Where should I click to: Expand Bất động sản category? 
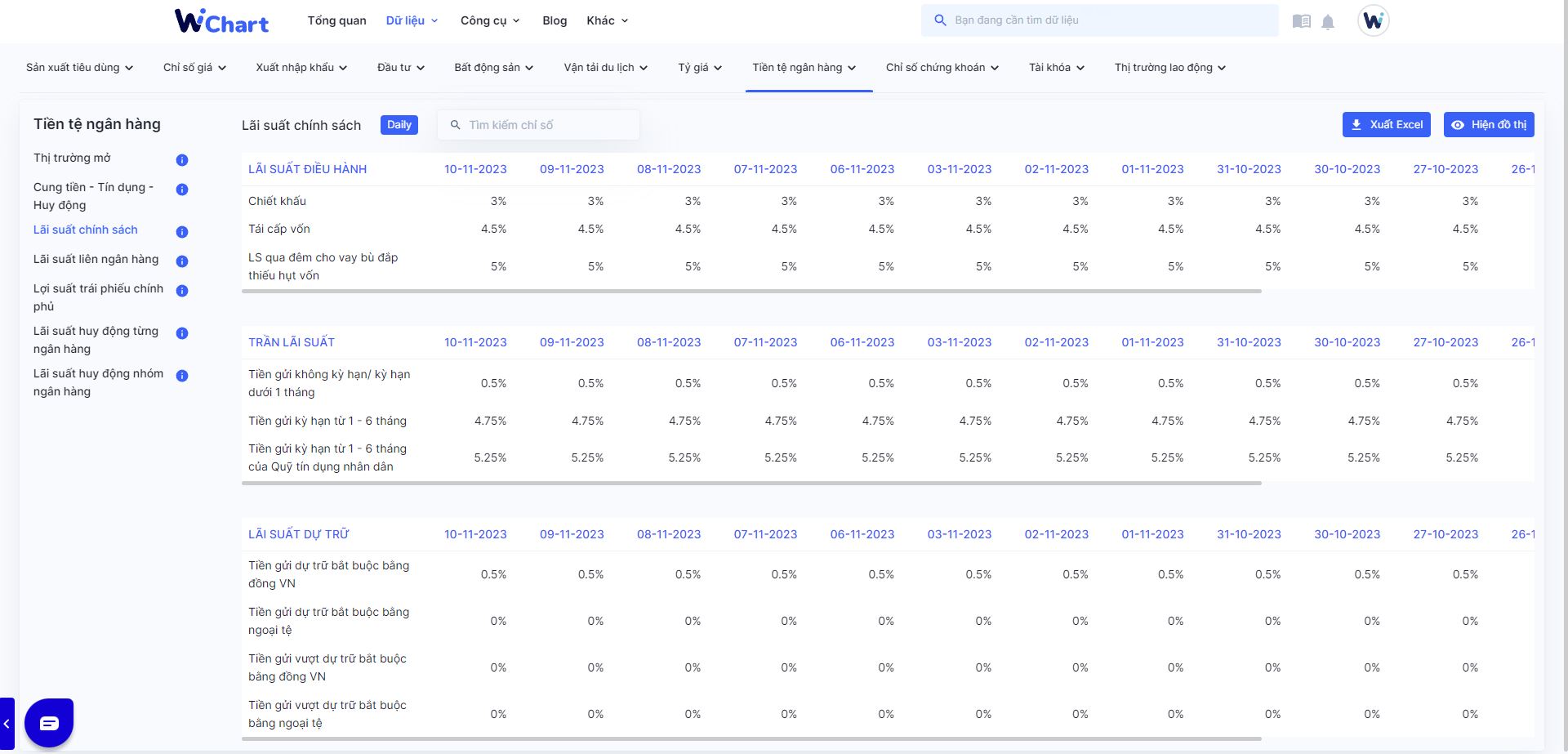click(494, 68)
